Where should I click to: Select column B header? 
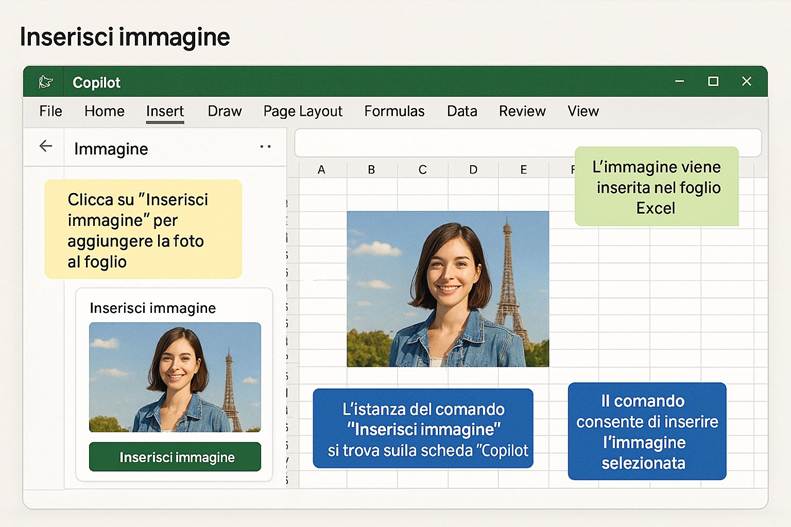tap(371, 170)
